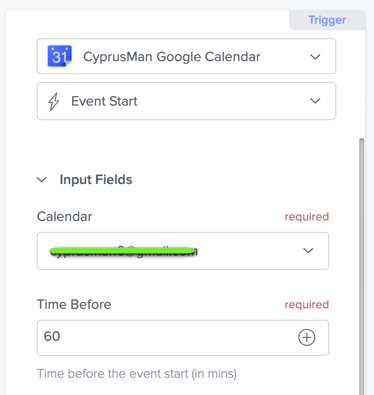The image size is (374, 395).
Task: Click the required tag beside Time Before
Action: tap(307, 304)
